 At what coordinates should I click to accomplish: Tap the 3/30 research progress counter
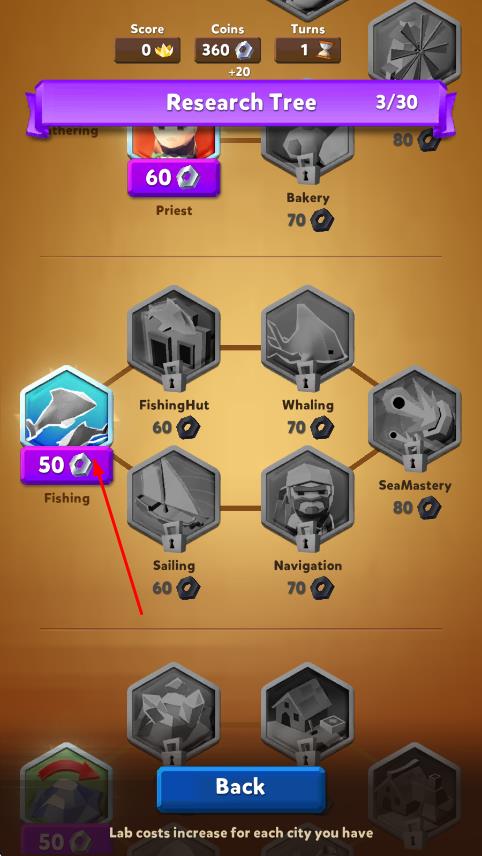[x=397, y=102]
